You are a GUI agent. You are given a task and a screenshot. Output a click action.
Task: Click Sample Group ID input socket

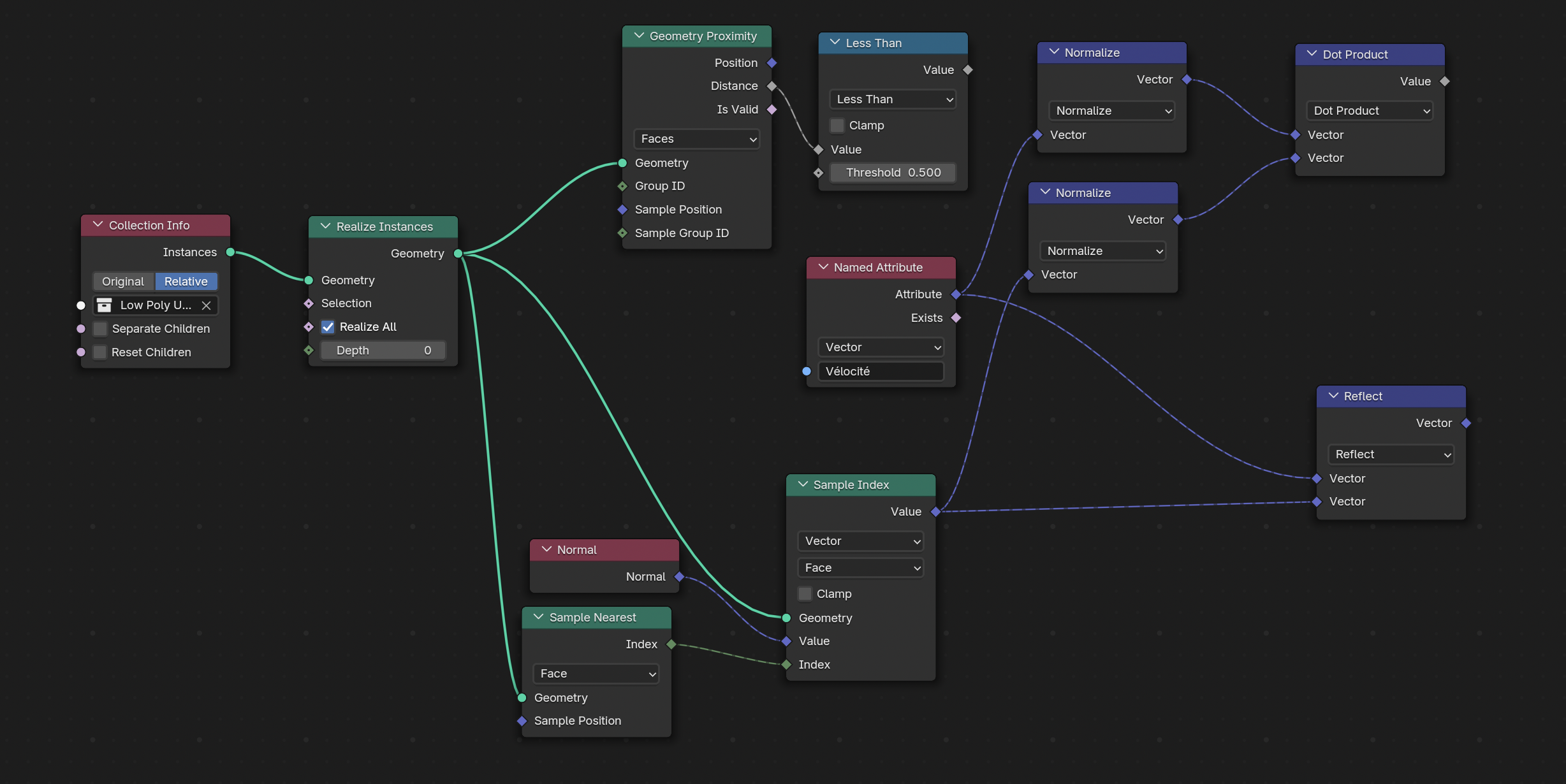pyautogui.click(x=622, y=233)
